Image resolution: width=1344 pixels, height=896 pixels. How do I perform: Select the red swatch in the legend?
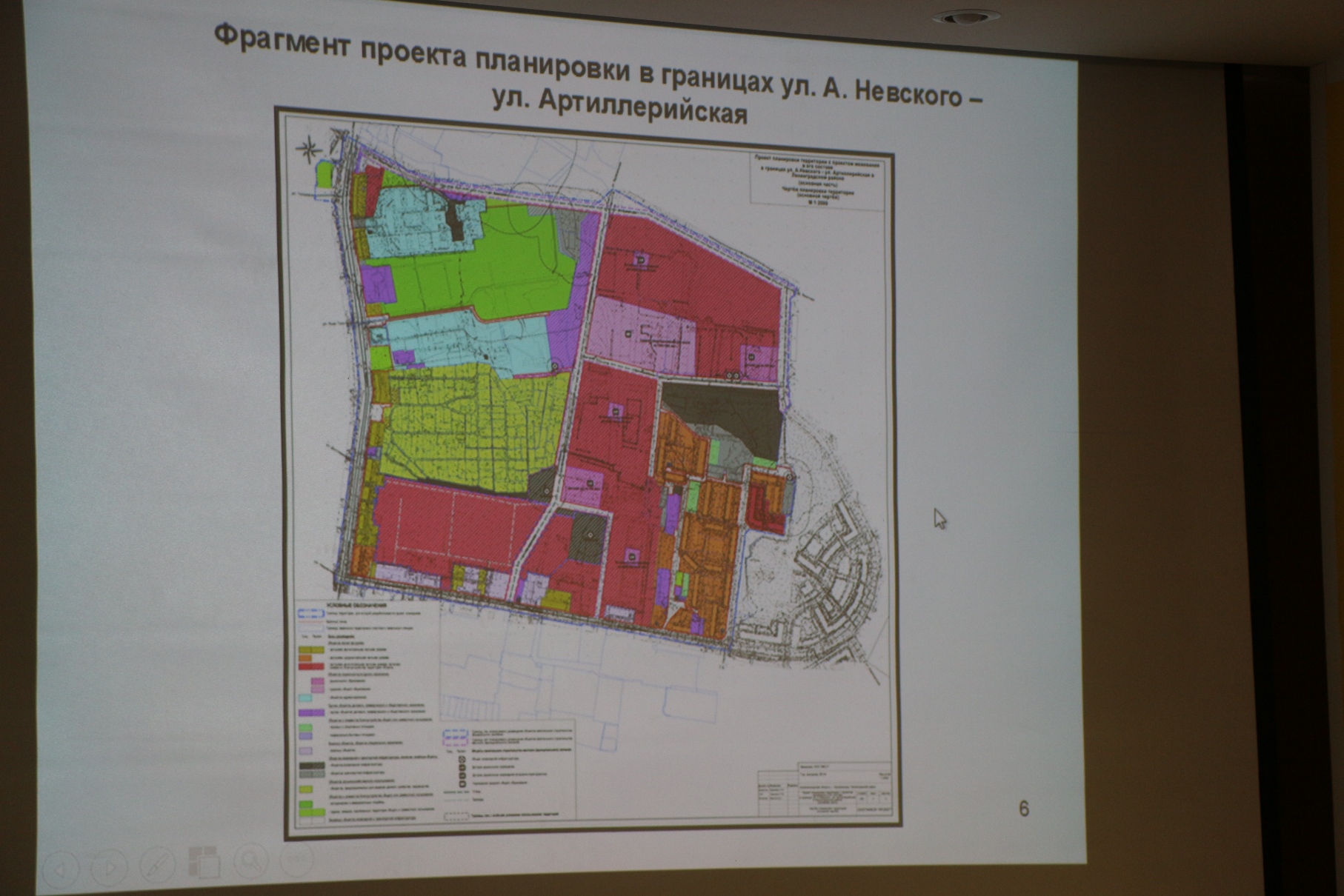(311, 667)
